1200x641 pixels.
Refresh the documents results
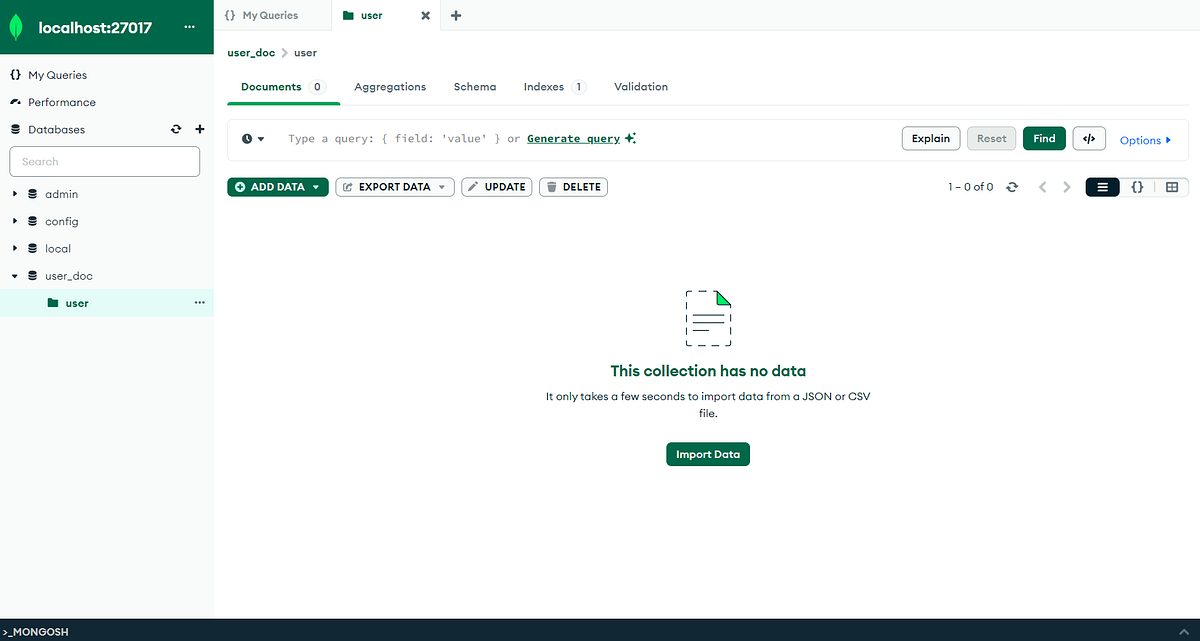tap(1012, 186)
